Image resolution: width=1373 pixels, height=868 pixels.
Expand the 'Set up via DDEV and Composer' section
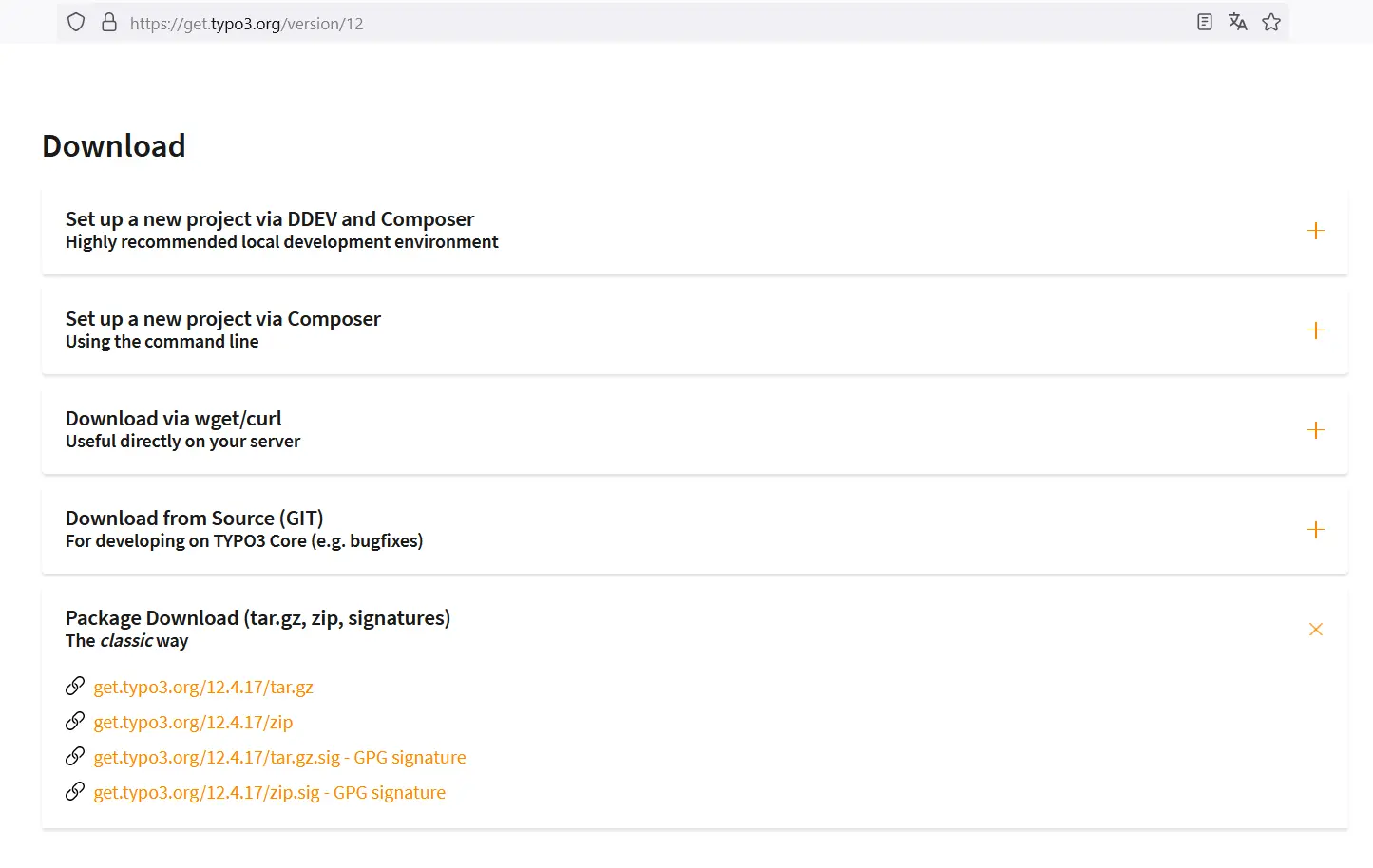pos(1316,230)
